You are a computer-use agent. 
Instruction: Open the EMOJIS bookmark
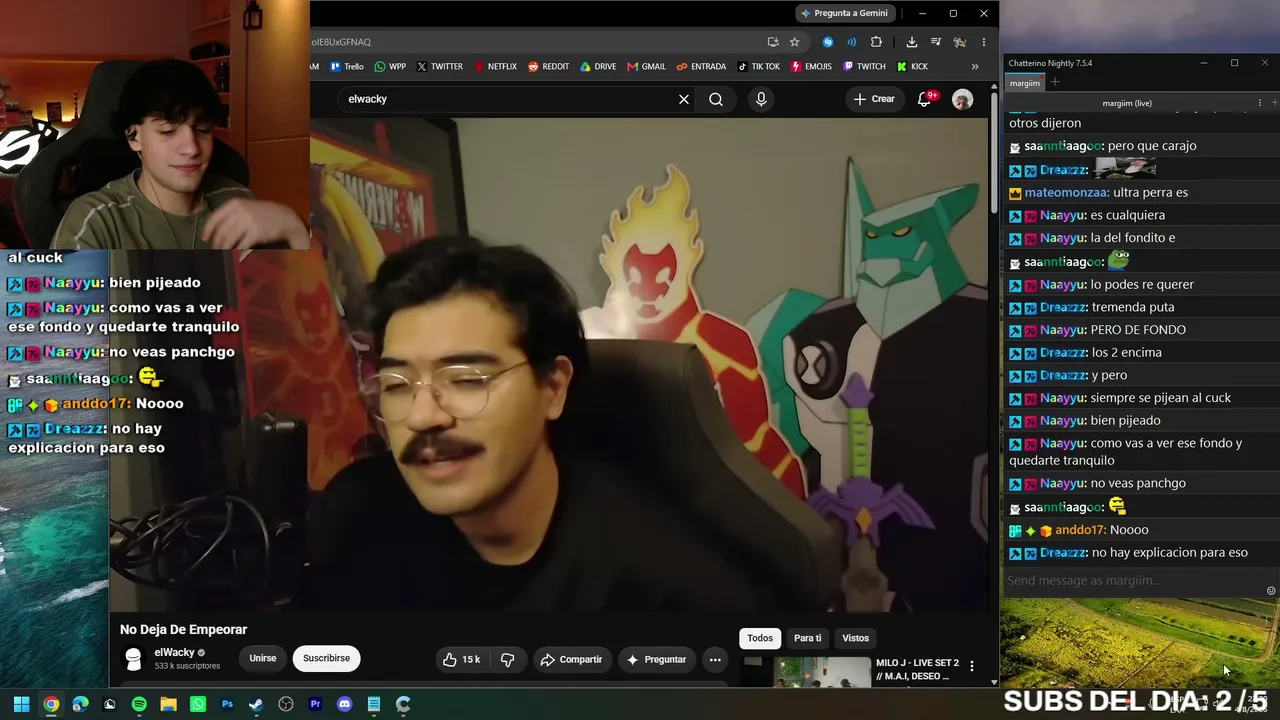(811, 66)
